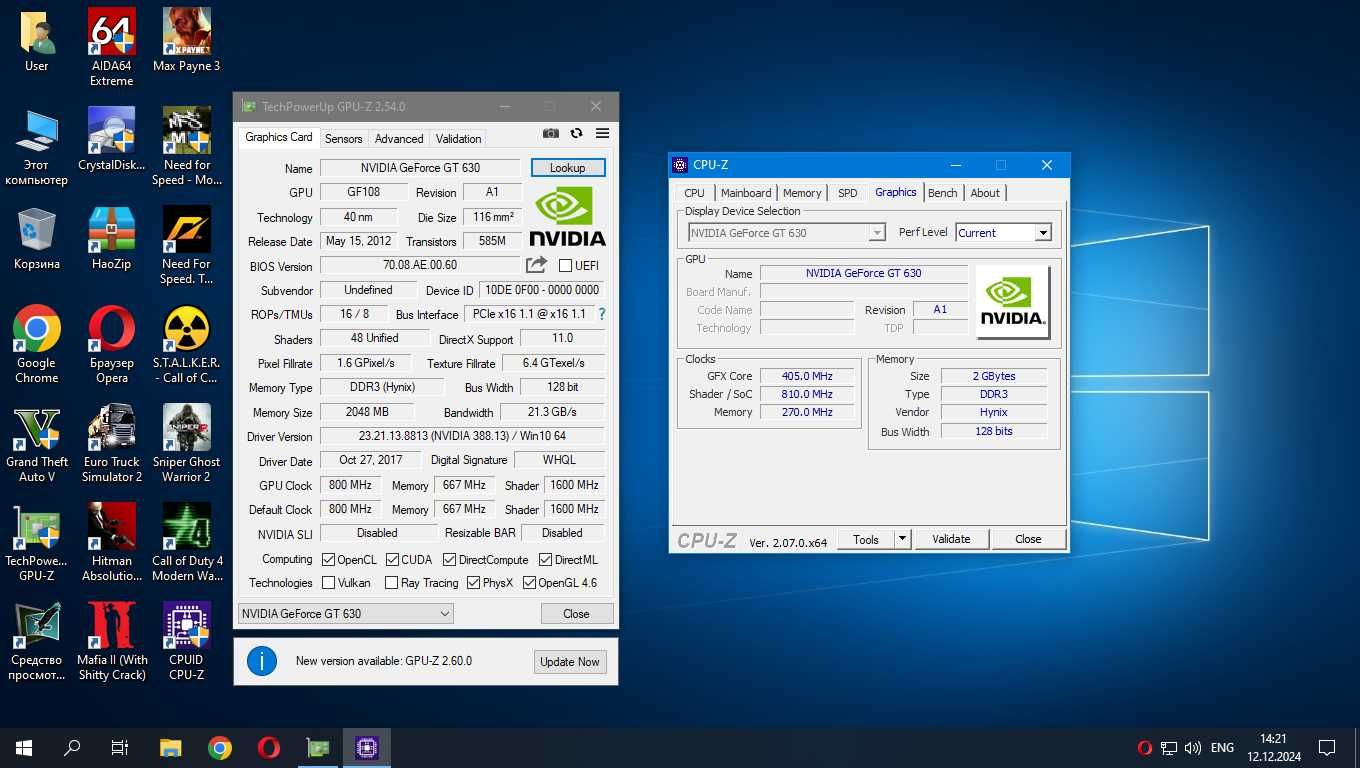Switch to Memory tab in CPU-Z
The height and width of the screenshot is (768, 1360).
[802, 193]
